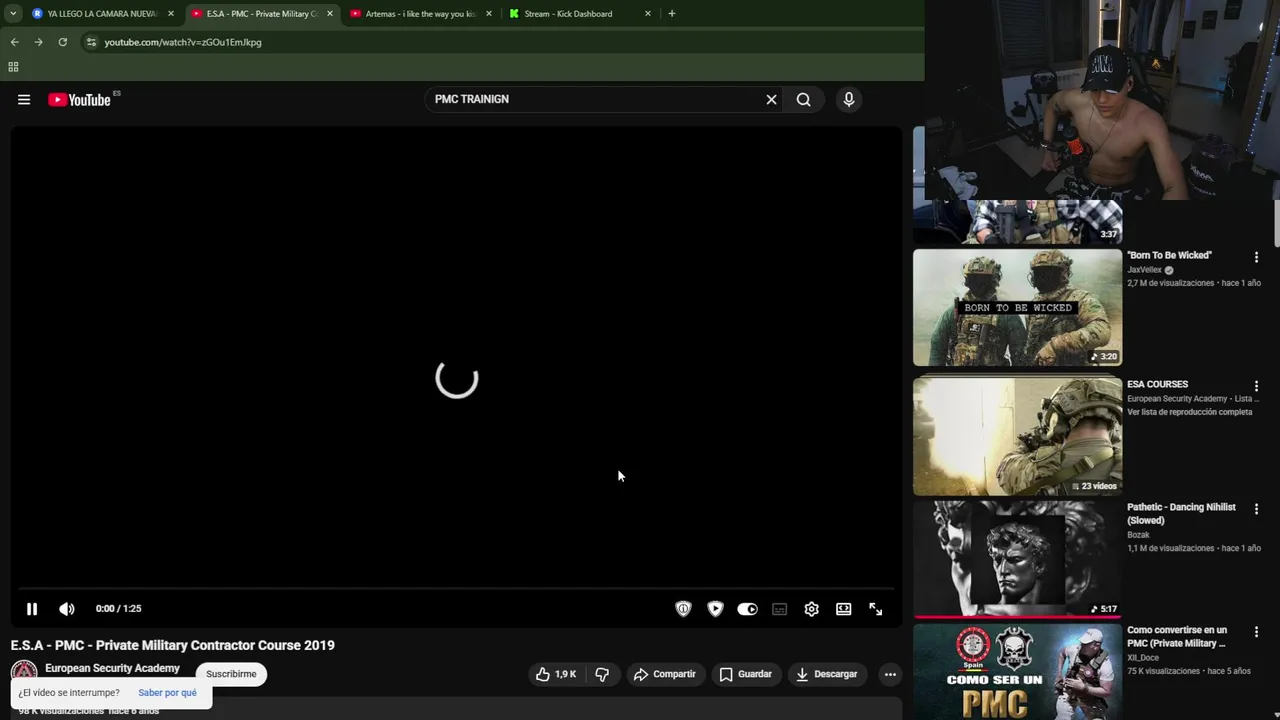This screenshot has height=720, width=1280.
Task: Go forward in browser history
Action: pyautogui.click(x=38, y=42)
